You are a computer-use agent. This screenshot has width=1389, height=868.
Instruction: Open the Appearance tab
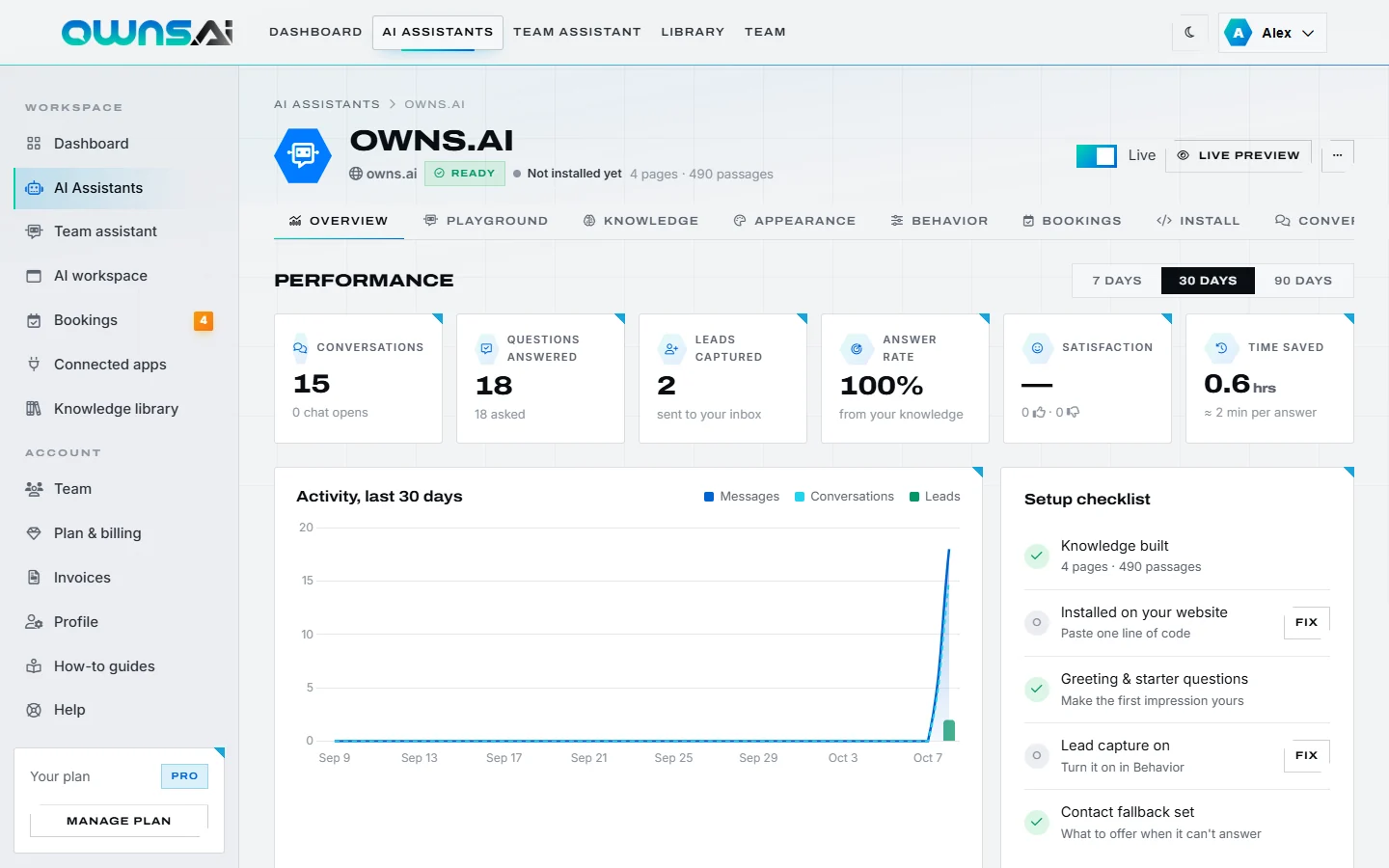point(795,221)
